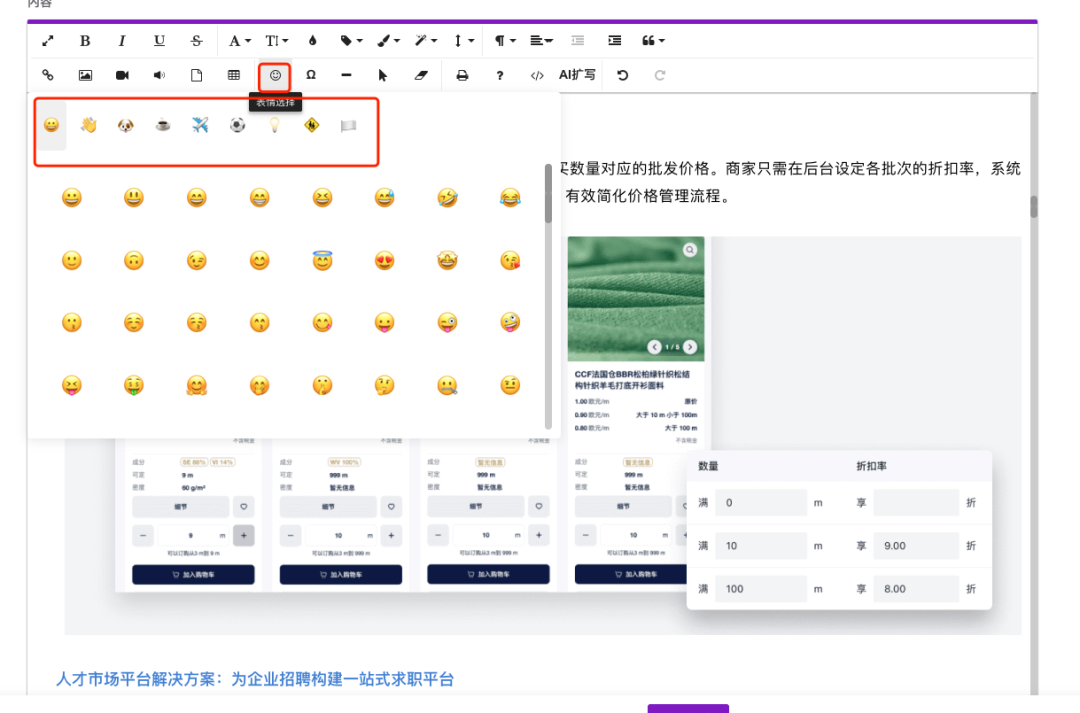Click the discount field showing 8.00
This screenshot has width=1080, height=713.
(x=916, y=589)
